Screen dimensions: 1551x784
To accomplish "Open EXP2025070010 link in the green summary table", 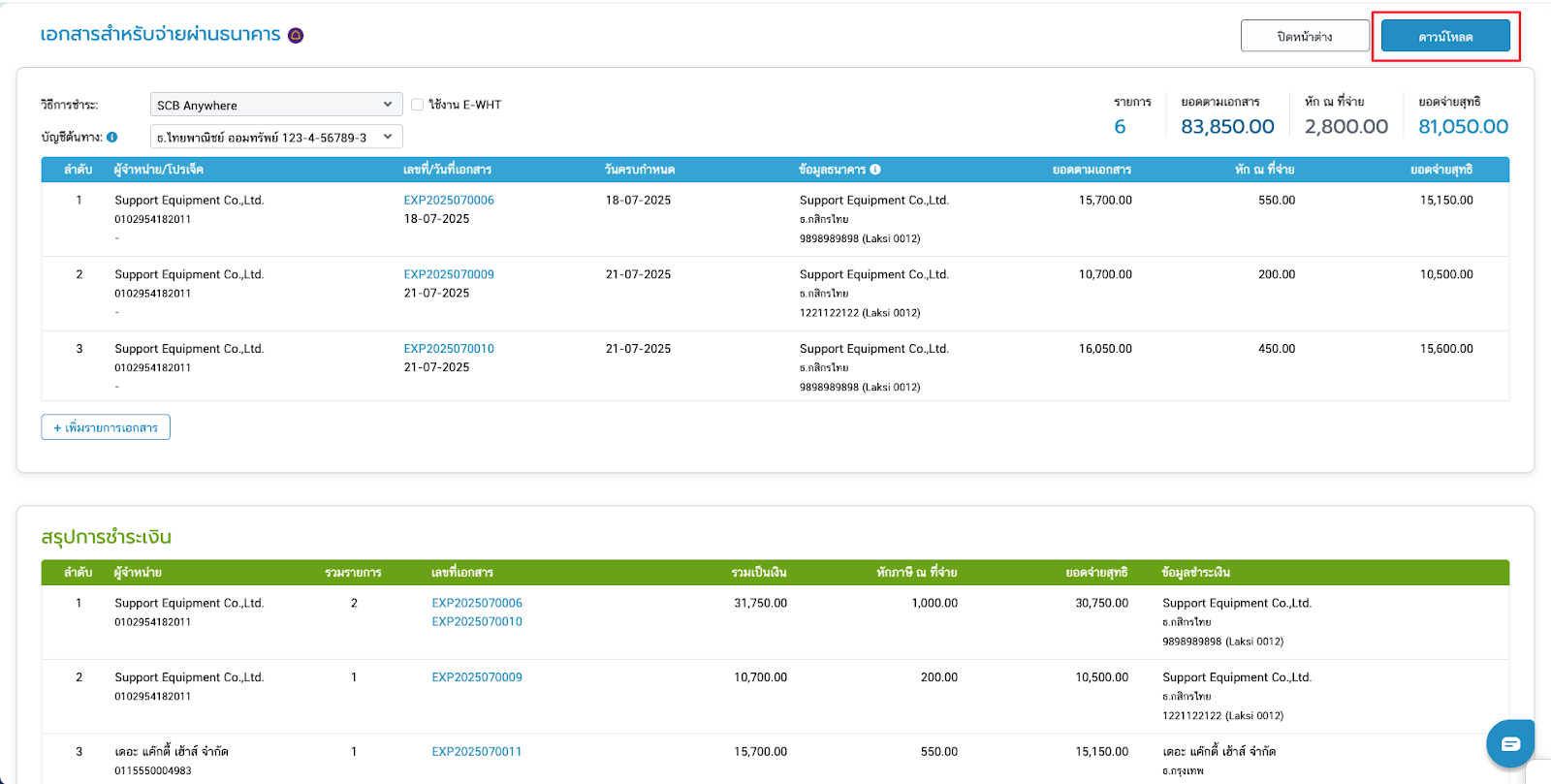I will pos(477,622).
